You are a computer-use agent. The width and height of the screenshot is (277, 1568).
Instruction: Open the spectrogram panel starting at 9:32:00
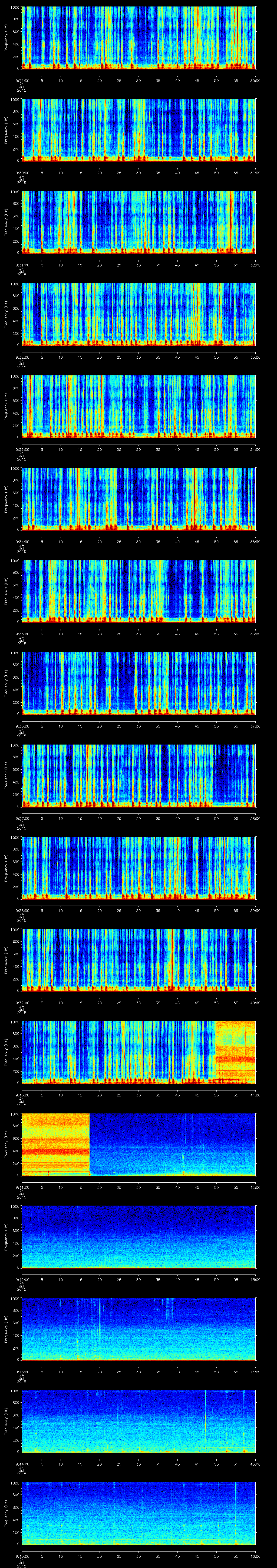point(139,314)
